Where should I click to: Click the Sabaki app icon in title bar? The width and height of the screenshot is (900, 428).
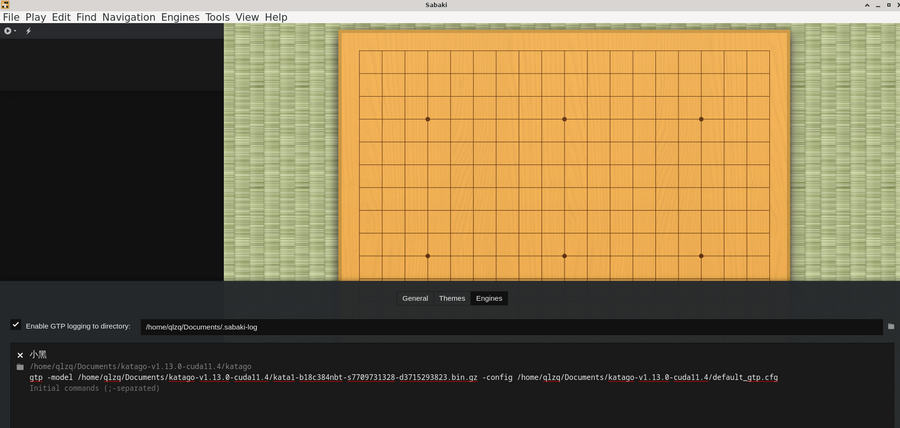pyautogui.click(x=5, y=5)
